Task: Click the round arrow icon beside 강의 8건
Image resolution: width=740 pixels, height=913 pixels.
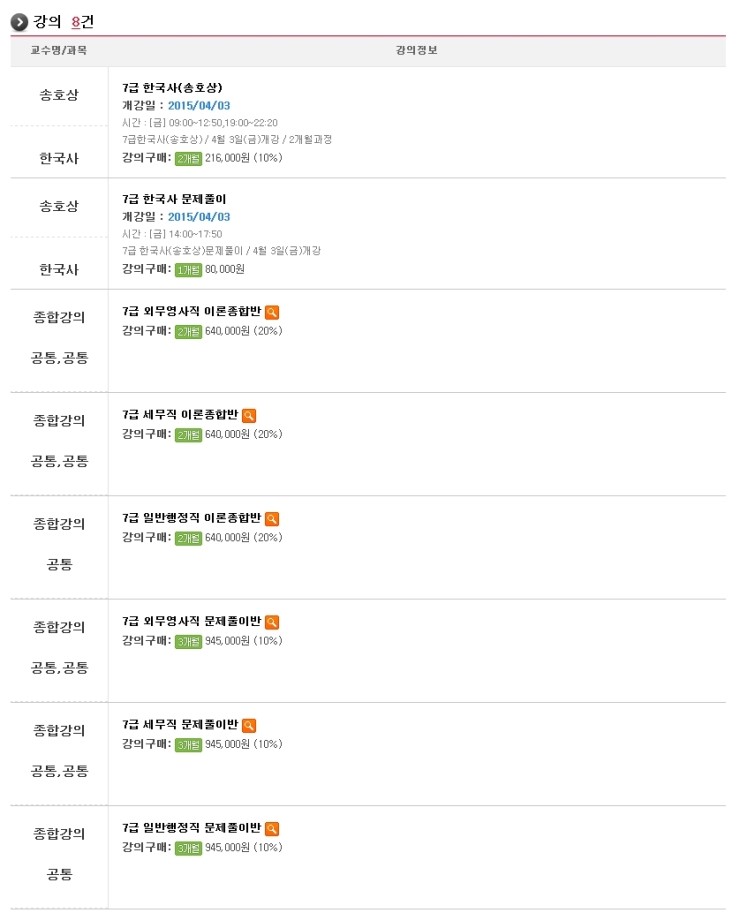Action: click(x=19, y=22)
